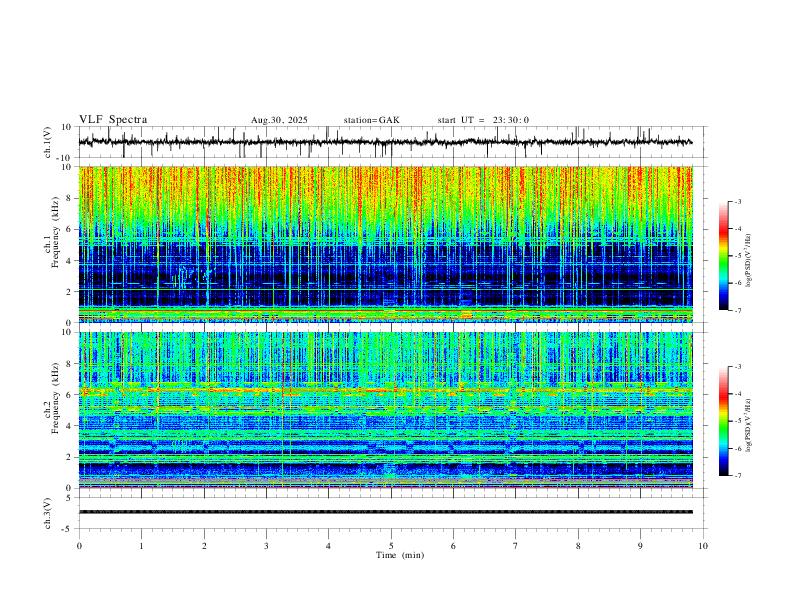This screenshot has width=792, height=612.
Task: Click the time axis tick label "1"
Action: [141, 546]
